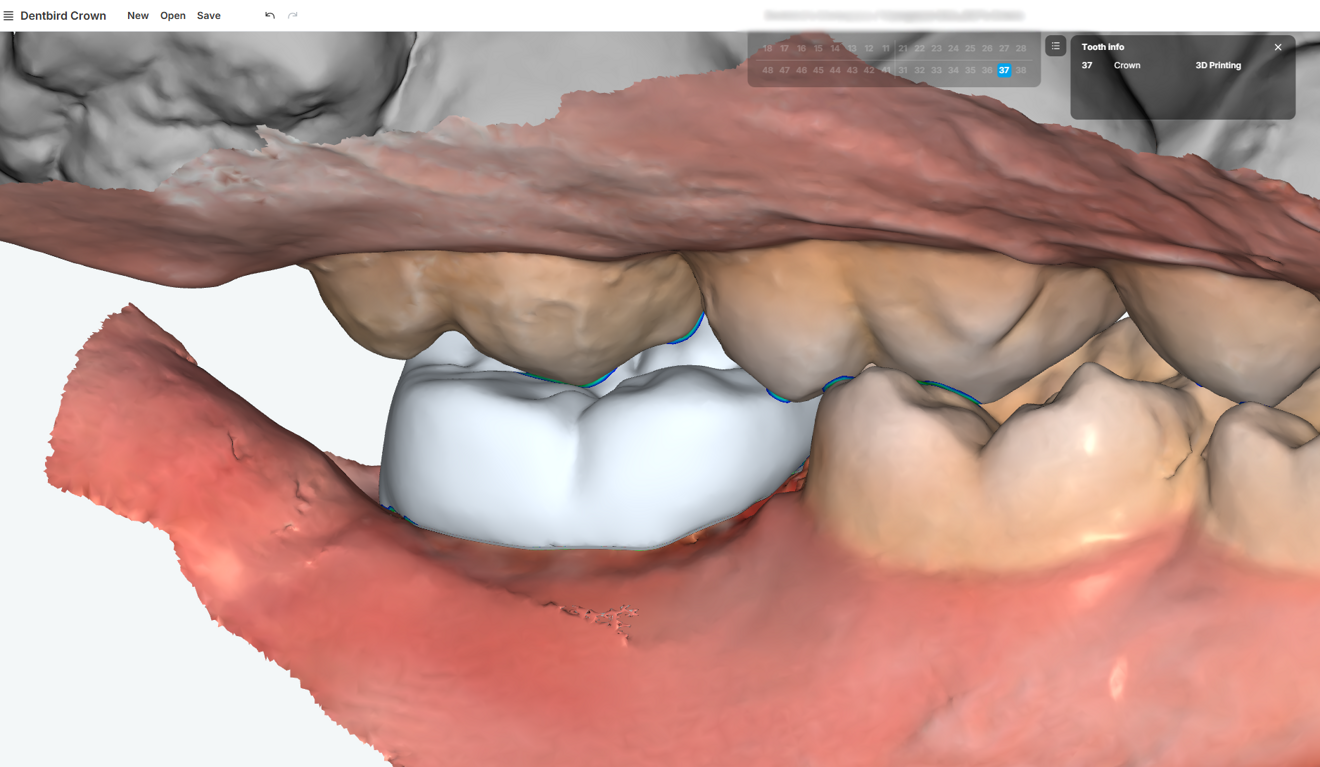Click the Redo arrow icon

click(292, 15)
